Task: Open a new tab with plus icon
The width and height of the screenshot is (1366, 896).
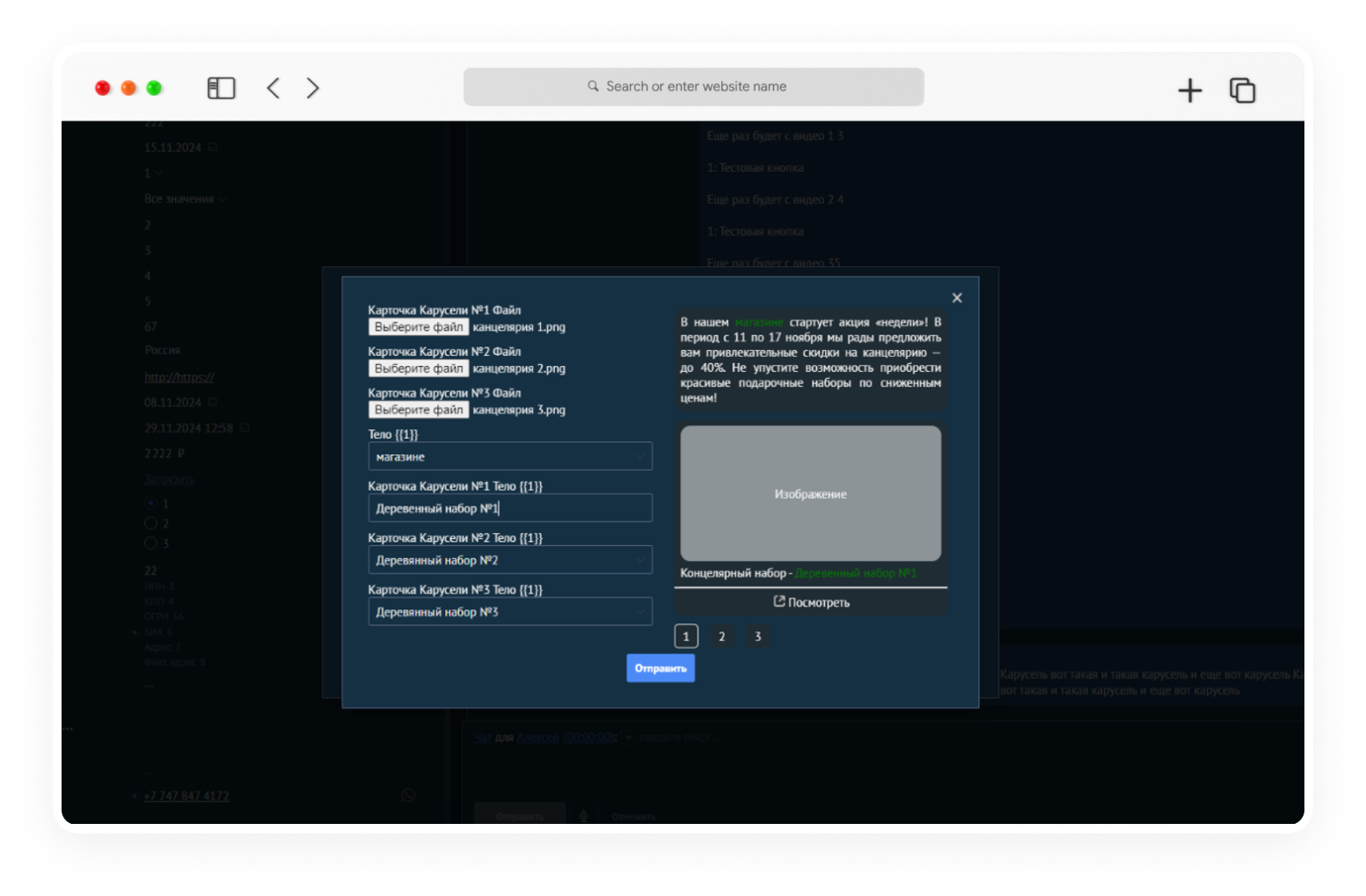Action: click(x=1189, y=90)
